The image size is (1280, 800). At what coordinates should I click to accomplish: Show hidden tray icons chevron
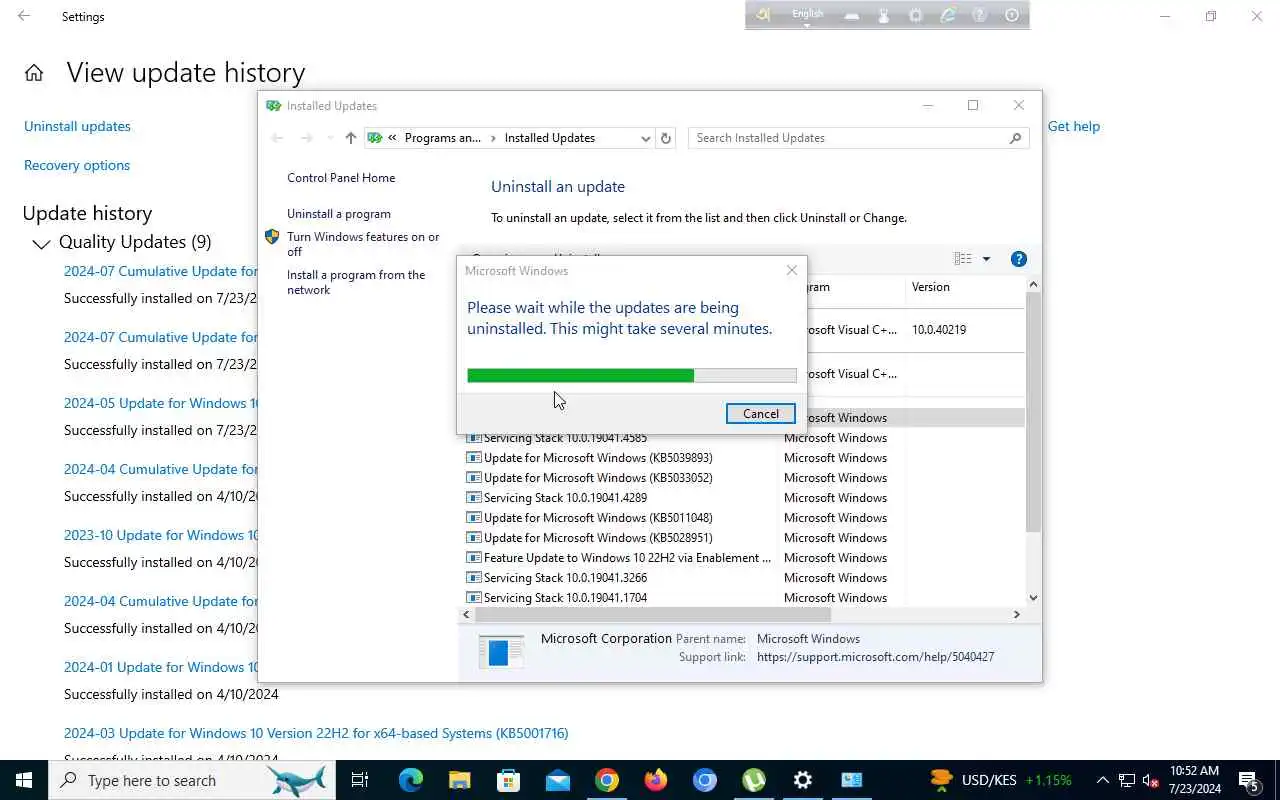click(1103, 780)
